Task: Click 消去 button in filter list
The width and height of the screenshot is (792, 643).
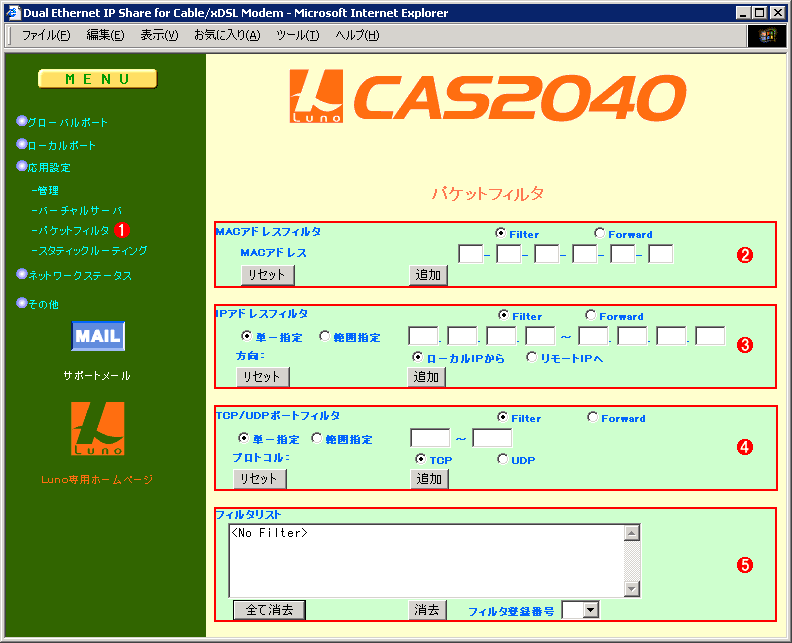Action: tap(427, 610)
